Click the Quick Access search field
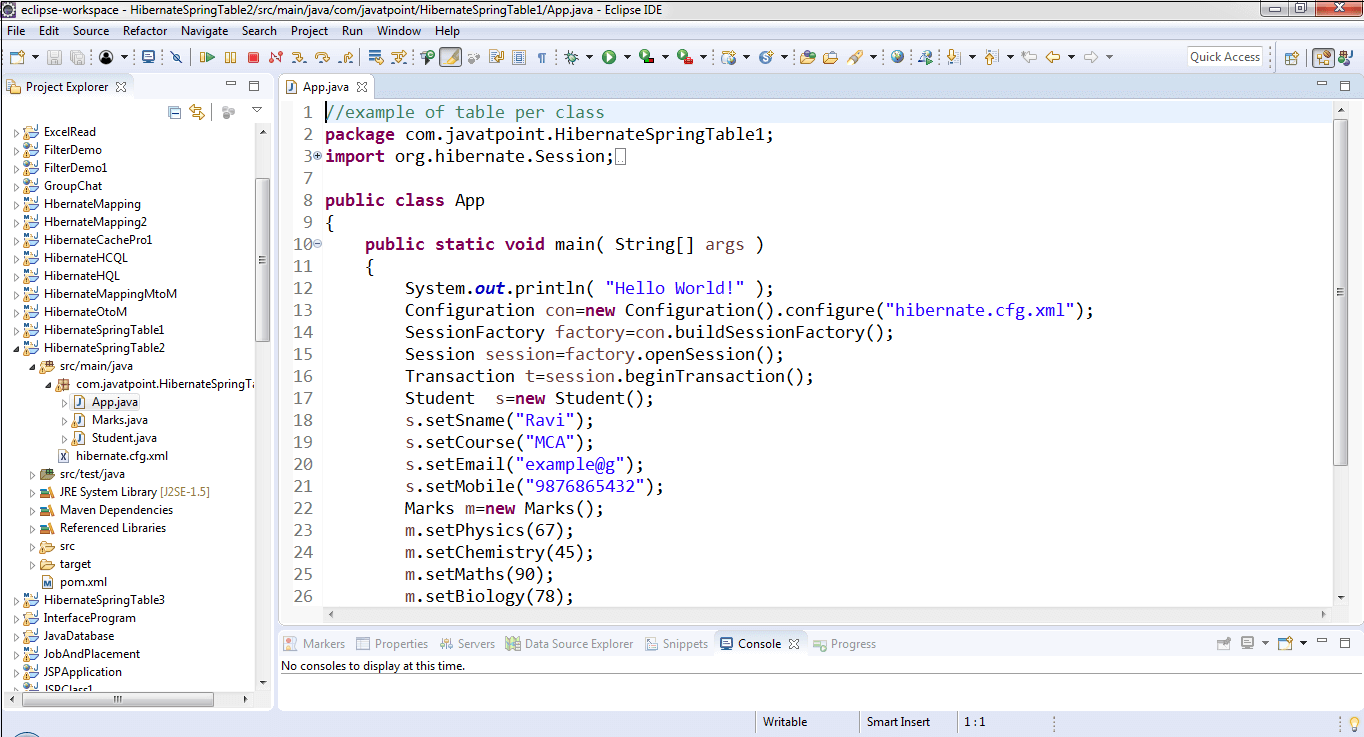Viewport: 1364px width, 737px height. click(1224, 57)
